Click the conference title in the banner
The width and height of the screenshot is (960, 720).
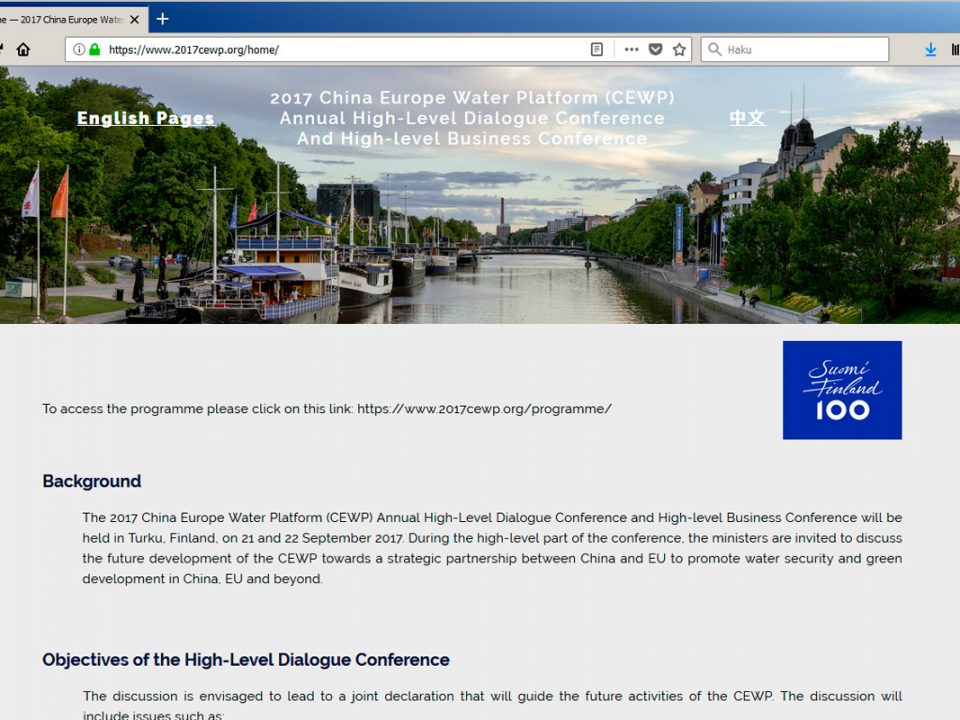point(472,118)
